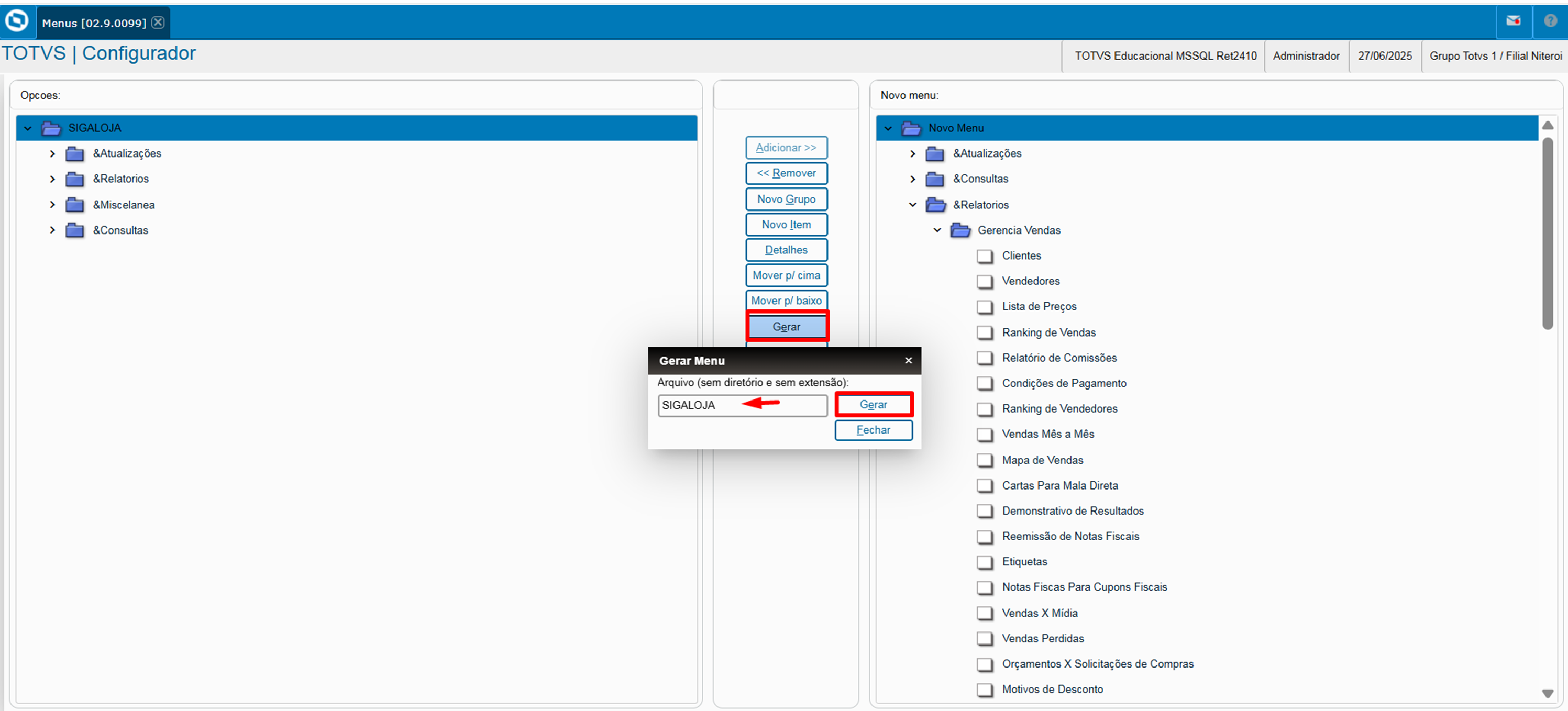Image resolution: width=1568 pixels, height=711 pixels.
Task: Collapse the Gerencia Vendas group
Action: click(937, 231)
